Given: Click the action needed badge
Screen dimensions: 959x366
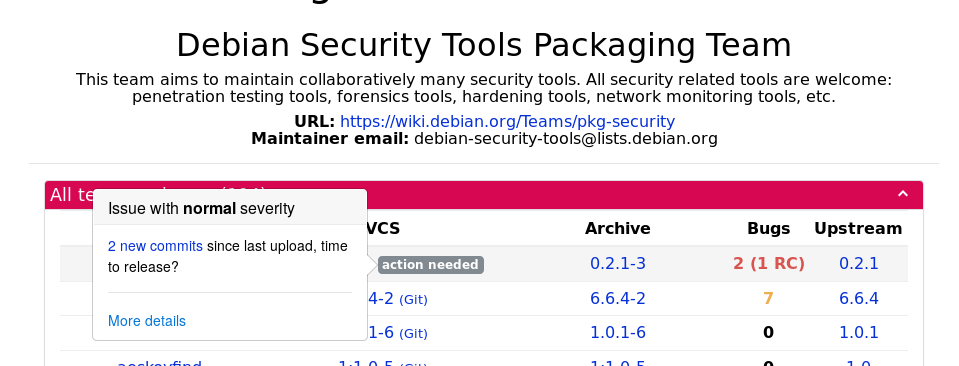Looking at the screenshot, I should (x=431, y=265).
